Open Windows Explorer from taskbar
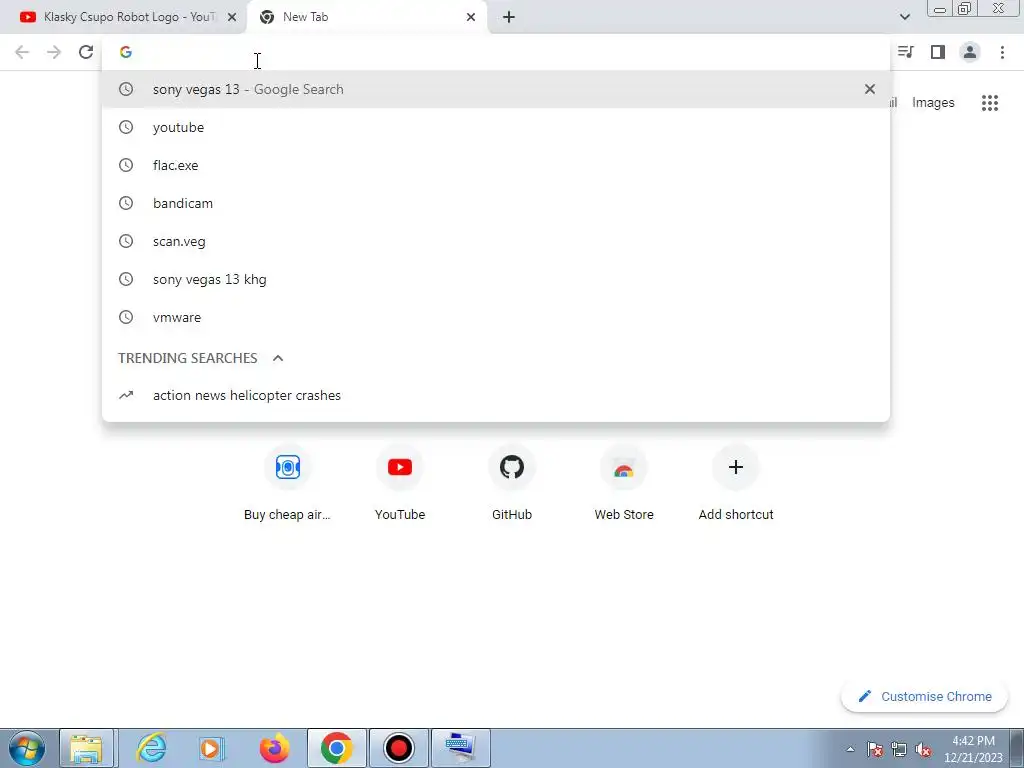This screenshot has width=1024, height=768. 86,748
